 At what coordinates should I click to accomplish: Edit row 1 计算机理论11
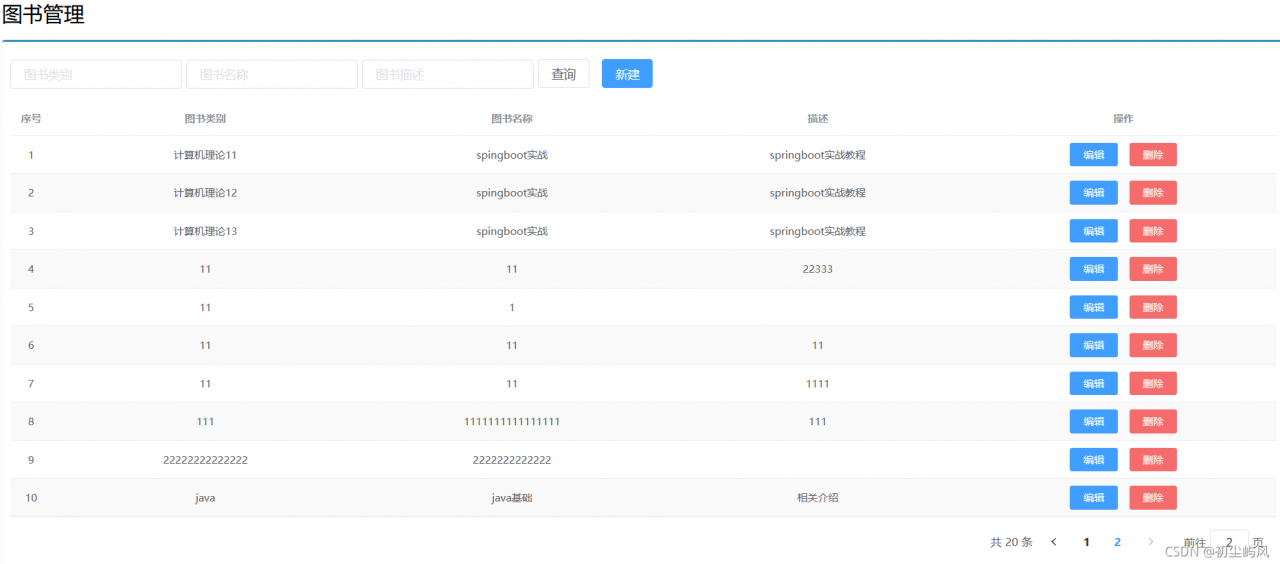1094,155
